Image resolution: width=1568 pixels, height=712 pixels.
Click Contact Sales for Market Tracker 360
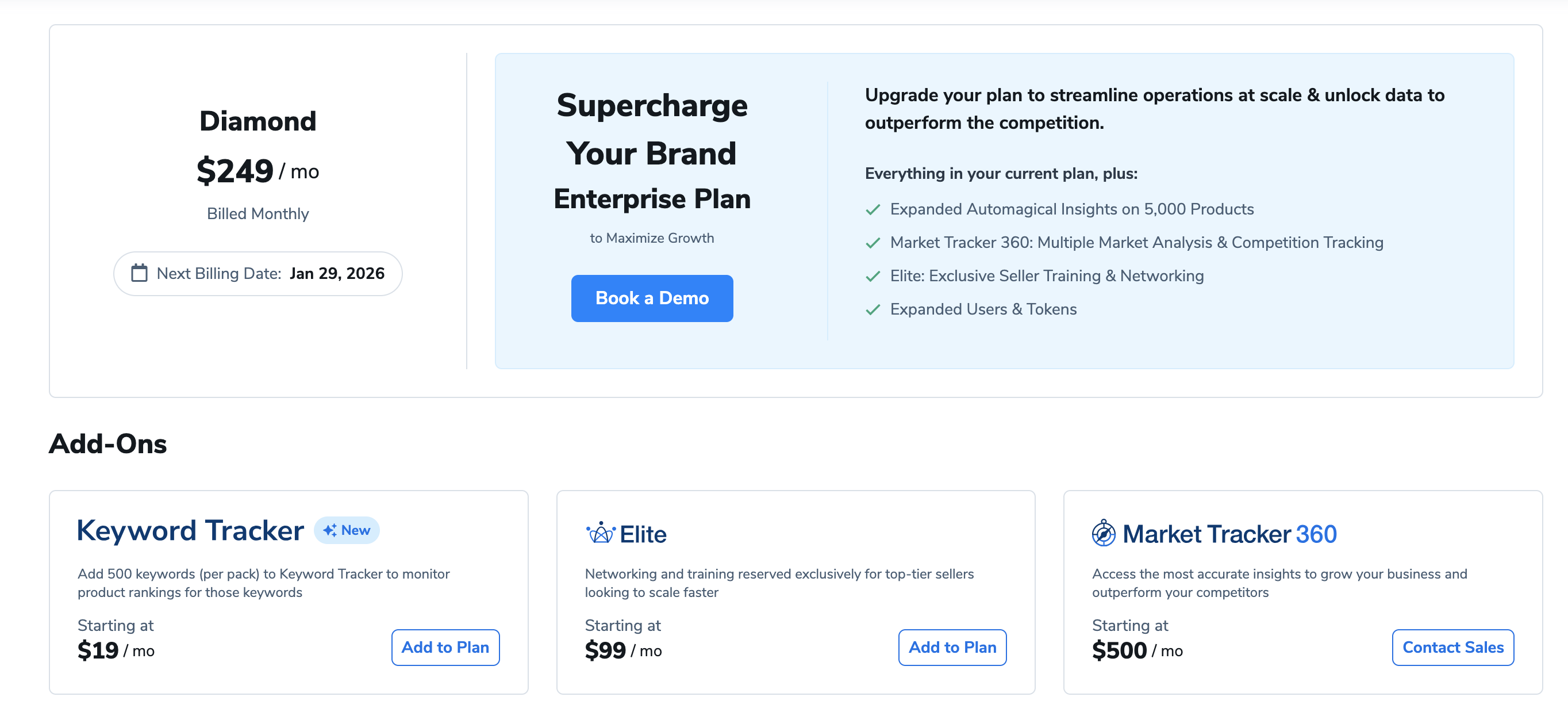coord(1452,648)
